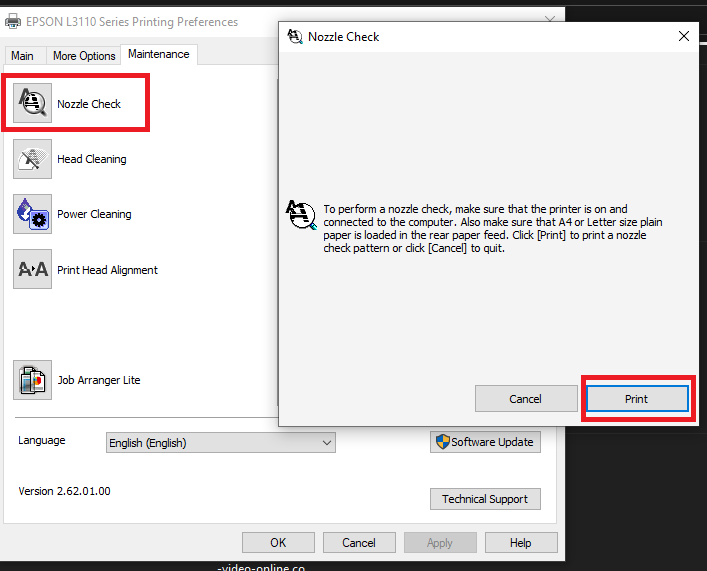Click the magnifier icon beside dialog instructions
707x571 pixels.
click(x=301, y=215)
